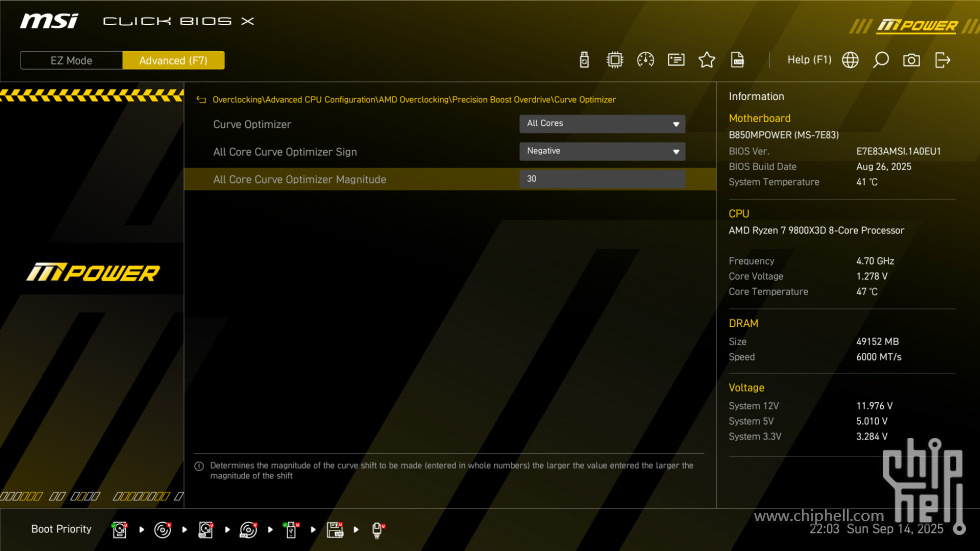Click the Motherboard section heading
The image size is (980, 551).
759,118
